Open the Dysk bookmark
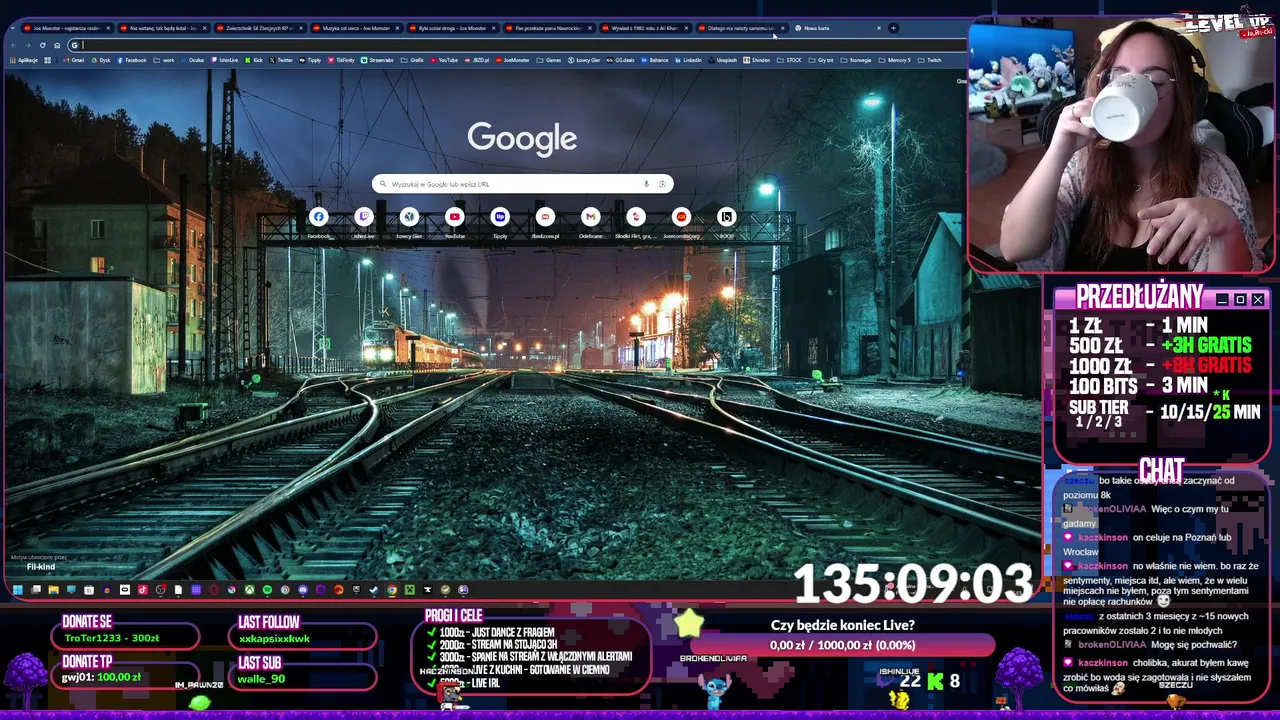Image resolution: width=1280 pixels, height=720 pixels. (x=101, y=60)
